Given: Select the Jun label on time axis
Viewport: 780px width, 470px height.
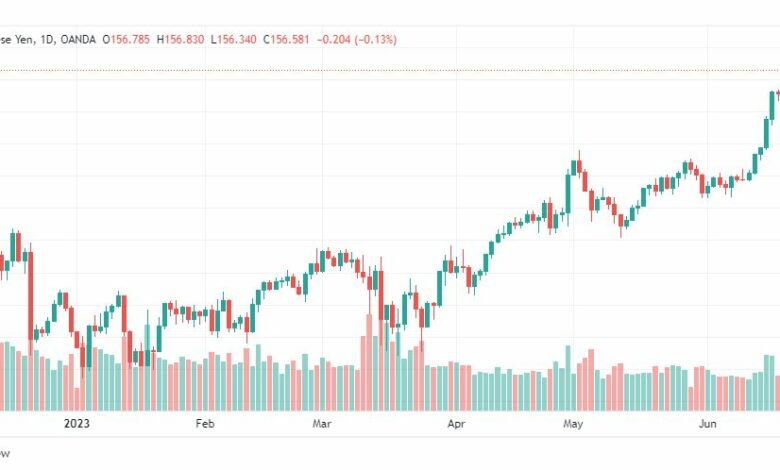Looking at the screenshot, I should coord(707,424).
